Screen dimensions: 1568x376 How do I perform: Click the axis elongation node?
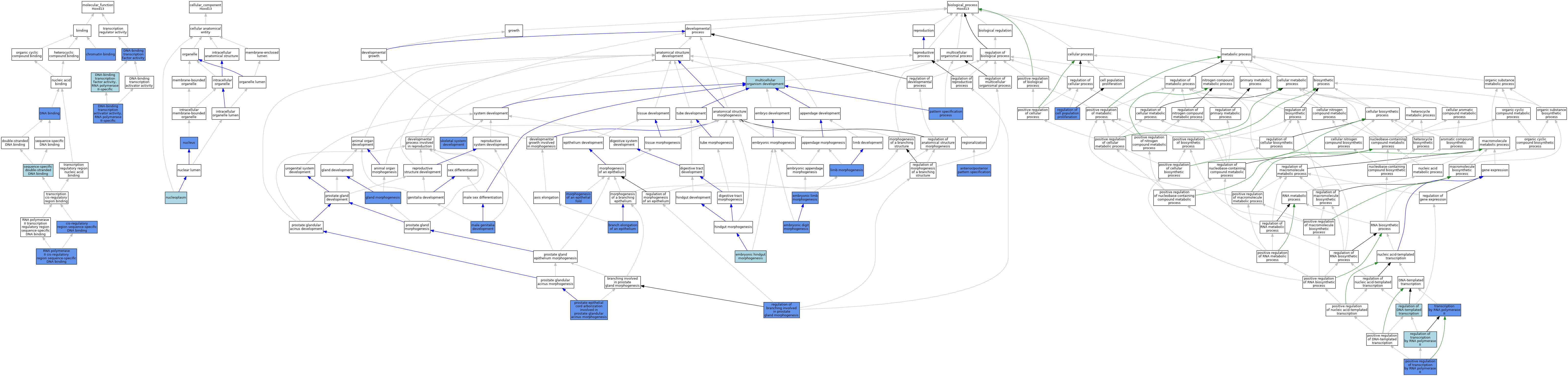(x=546, y=198)
